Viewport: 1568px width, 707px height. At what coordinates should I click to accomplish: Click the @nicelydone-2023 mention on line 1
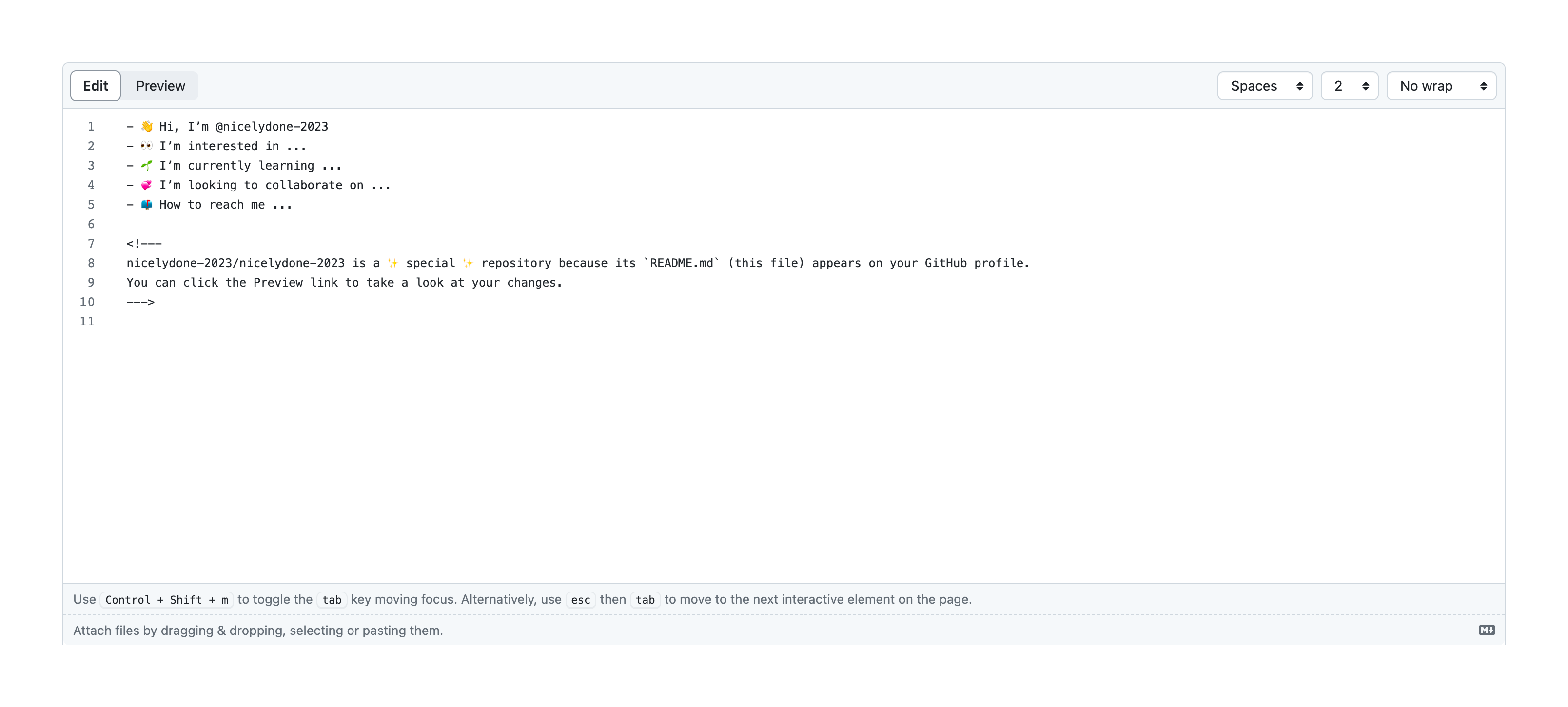click(272, 127)
